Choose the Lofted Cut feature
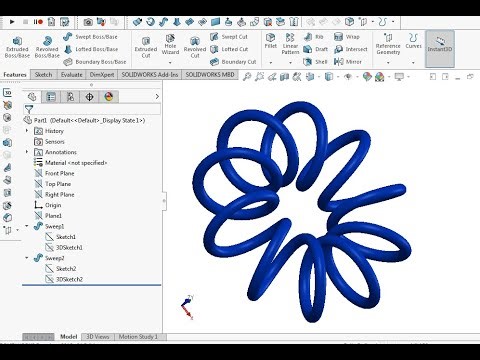 click(229, 49)
